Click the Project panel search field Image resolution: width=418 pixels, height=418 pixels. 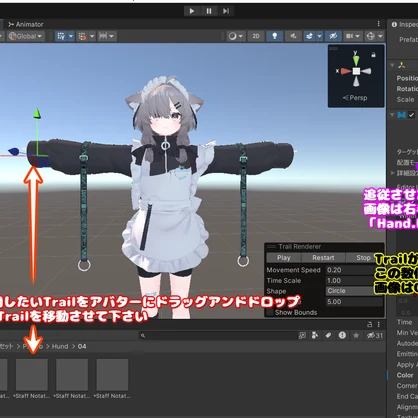pos(218,335)
